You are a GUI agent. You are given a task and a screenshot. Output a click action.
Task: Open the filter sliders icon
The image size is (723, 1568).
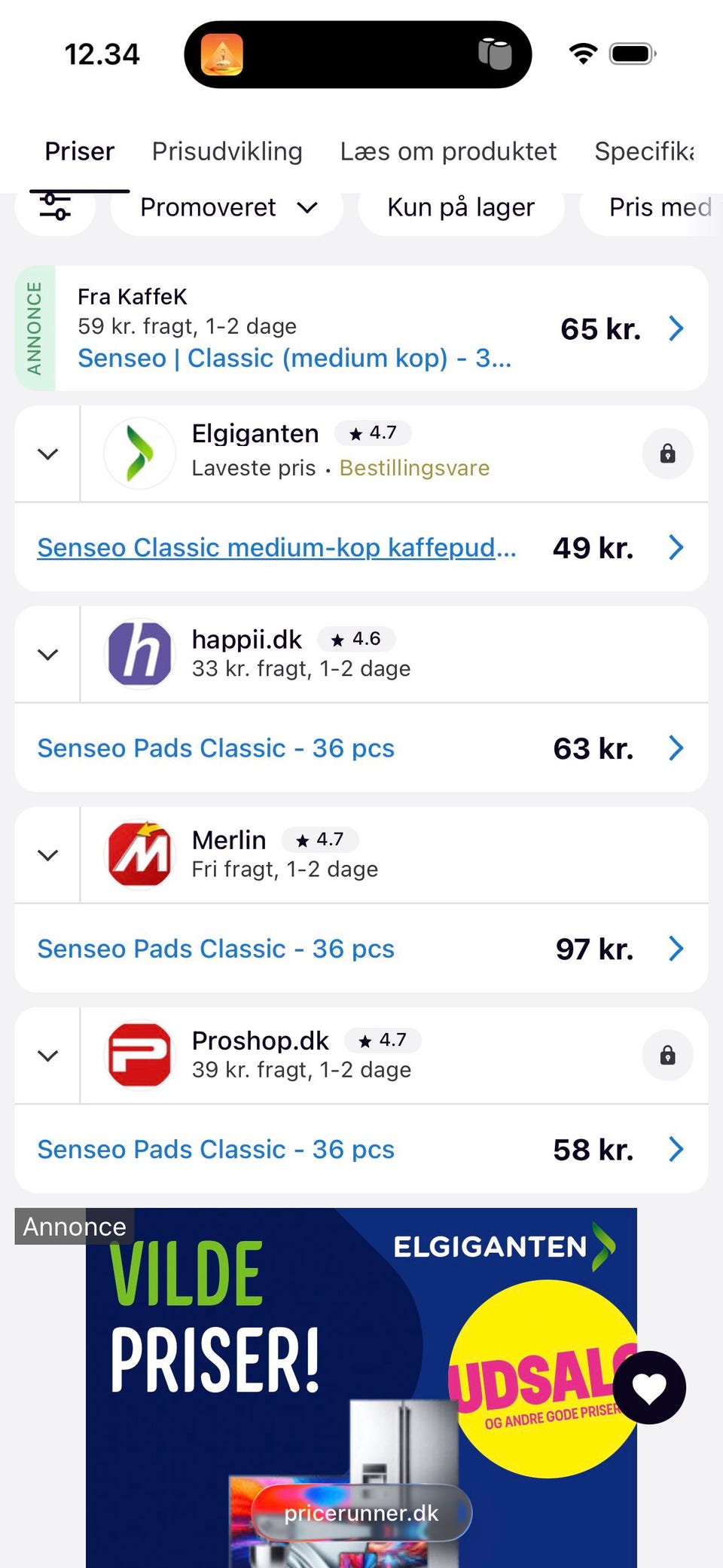pos(56,207)
